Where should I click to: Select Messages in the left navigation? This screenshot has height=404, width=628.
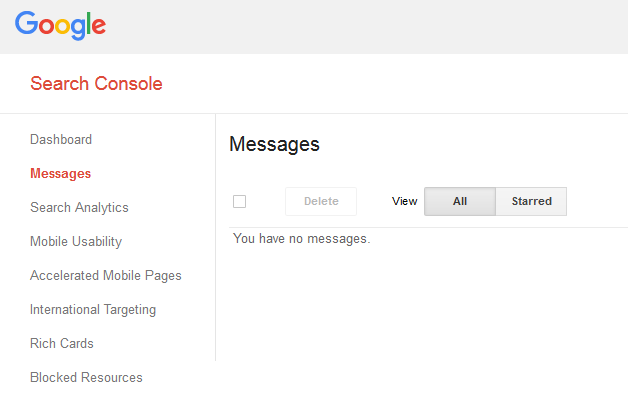[60, 174]
